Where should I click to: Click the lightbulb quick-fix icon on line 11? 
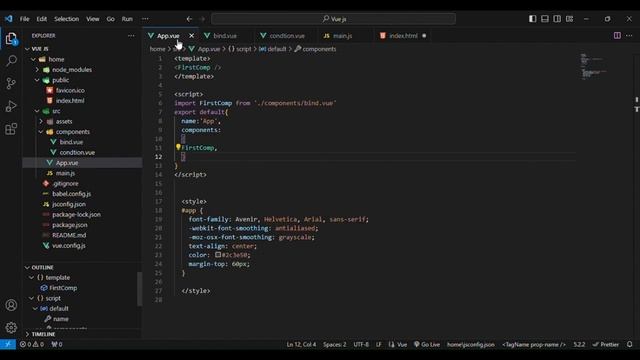pos(178,147)
